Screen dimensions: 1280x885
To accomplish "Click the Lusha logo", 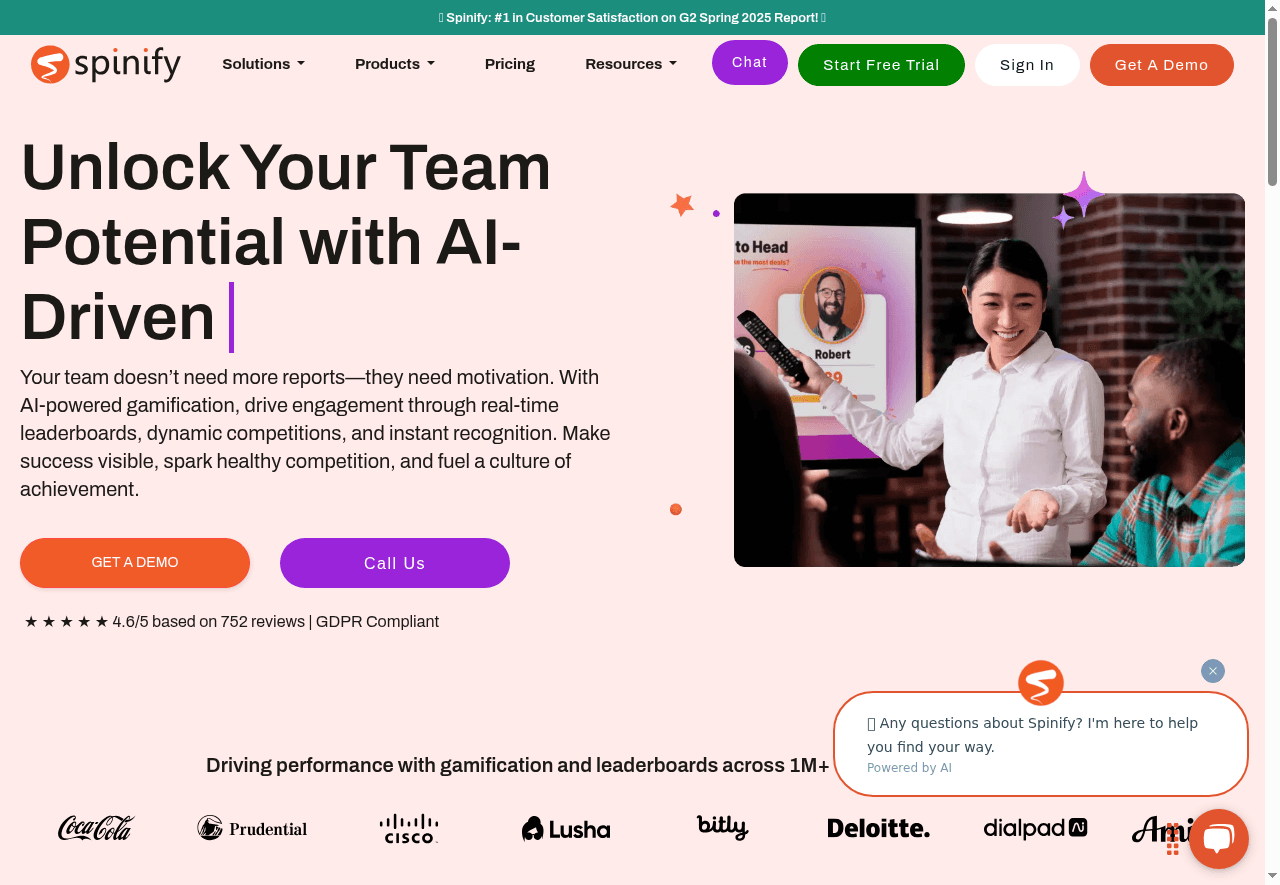I will point(566,829).
